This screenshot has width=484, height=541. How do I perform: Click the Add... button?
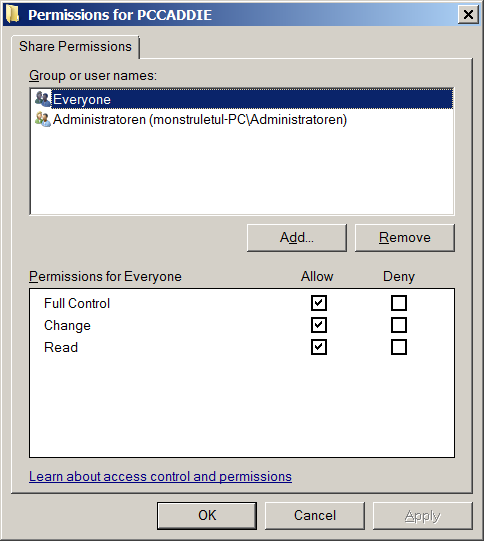click(297, 238)
